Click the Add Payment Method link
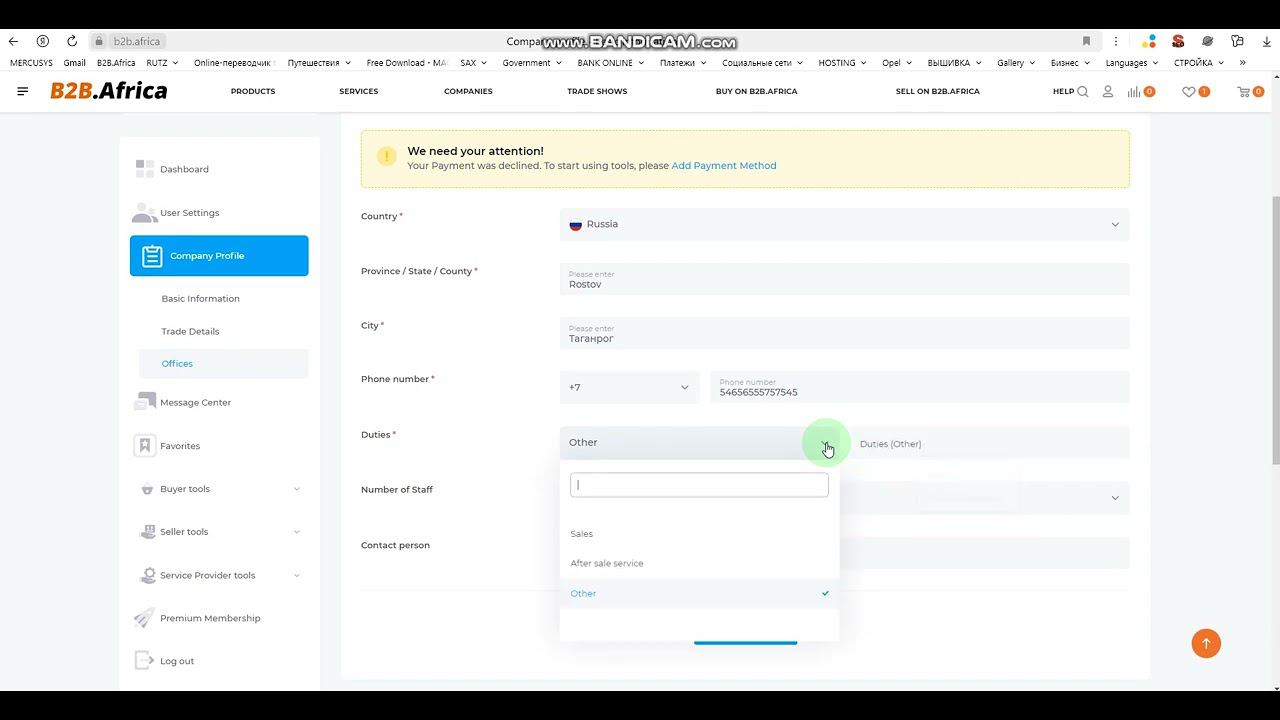 coord(724,166)
